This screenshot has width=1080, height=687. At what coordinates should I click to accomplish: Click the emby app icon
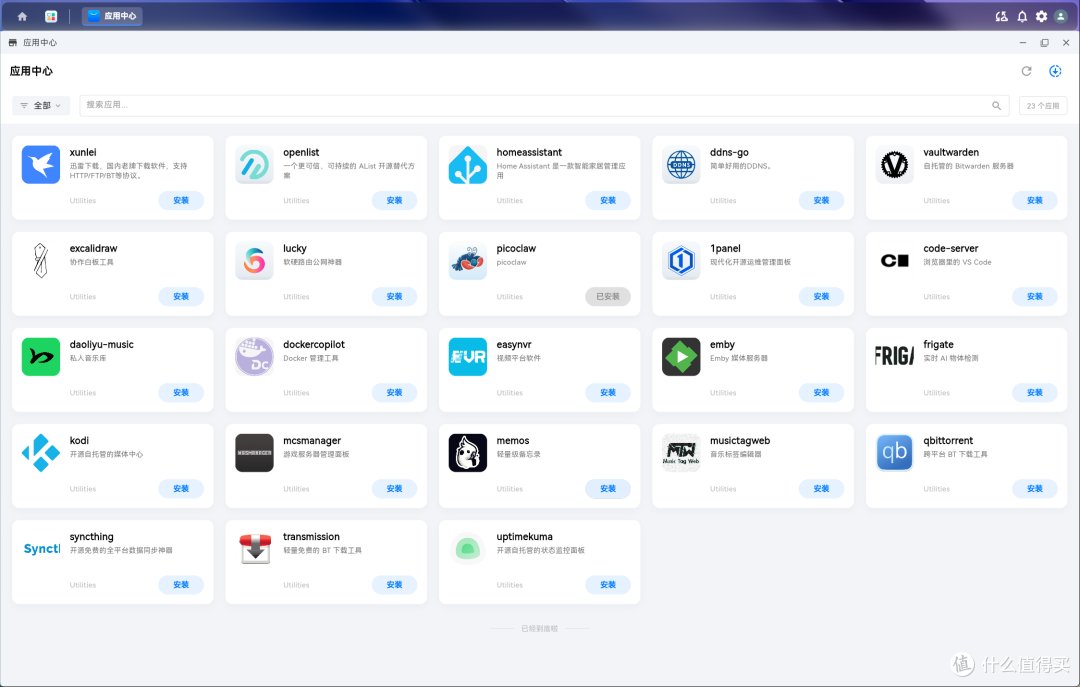click(x=681, y=357)
